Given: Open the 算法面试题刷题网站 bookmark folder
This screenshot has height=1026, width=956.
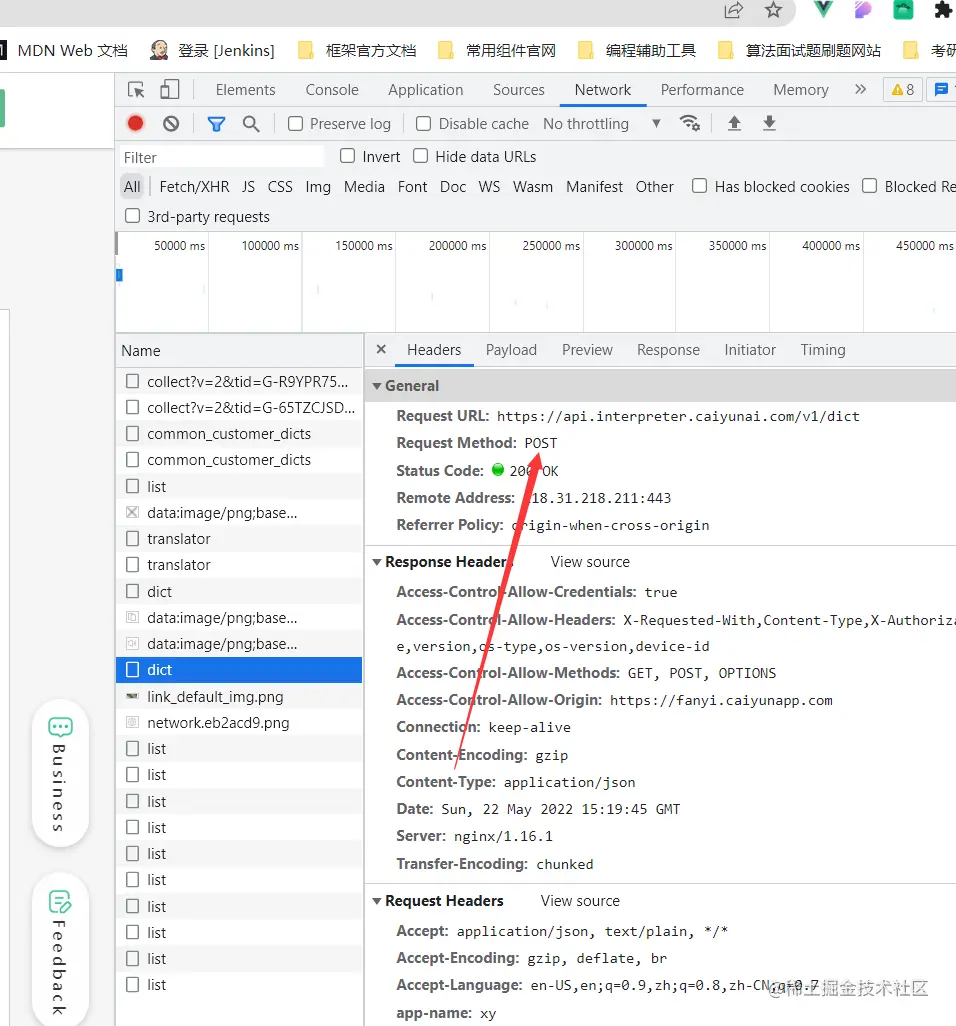Looking at the screenshot, I should 799,50.
